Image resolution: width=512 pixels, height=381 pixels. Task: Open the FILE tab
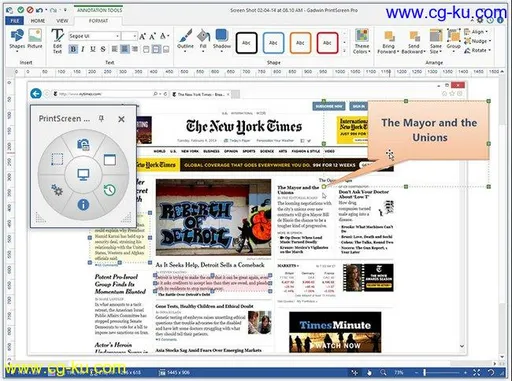click(x=15, y=21)
